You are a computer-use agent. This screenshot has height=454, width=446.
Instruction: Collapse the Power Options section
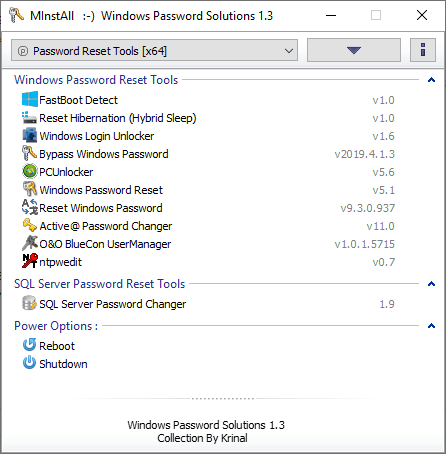coord(431,326)
